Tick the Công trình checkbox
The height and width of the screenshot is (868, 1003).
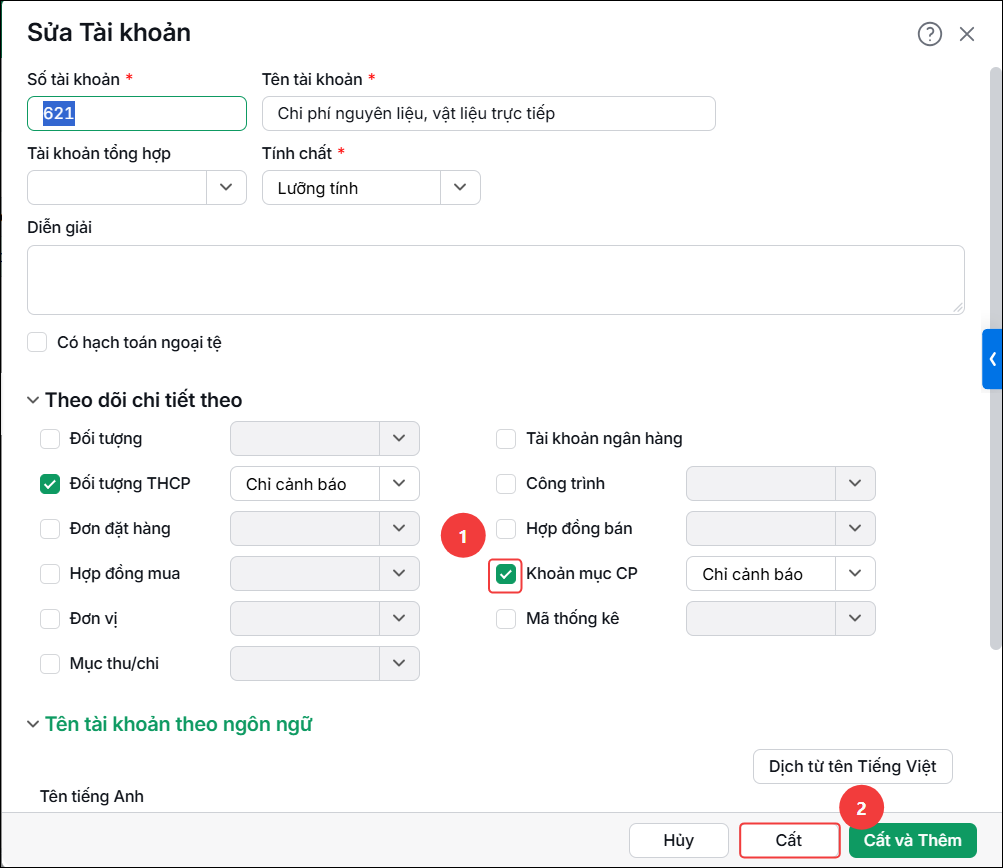[x=506, y=484]
